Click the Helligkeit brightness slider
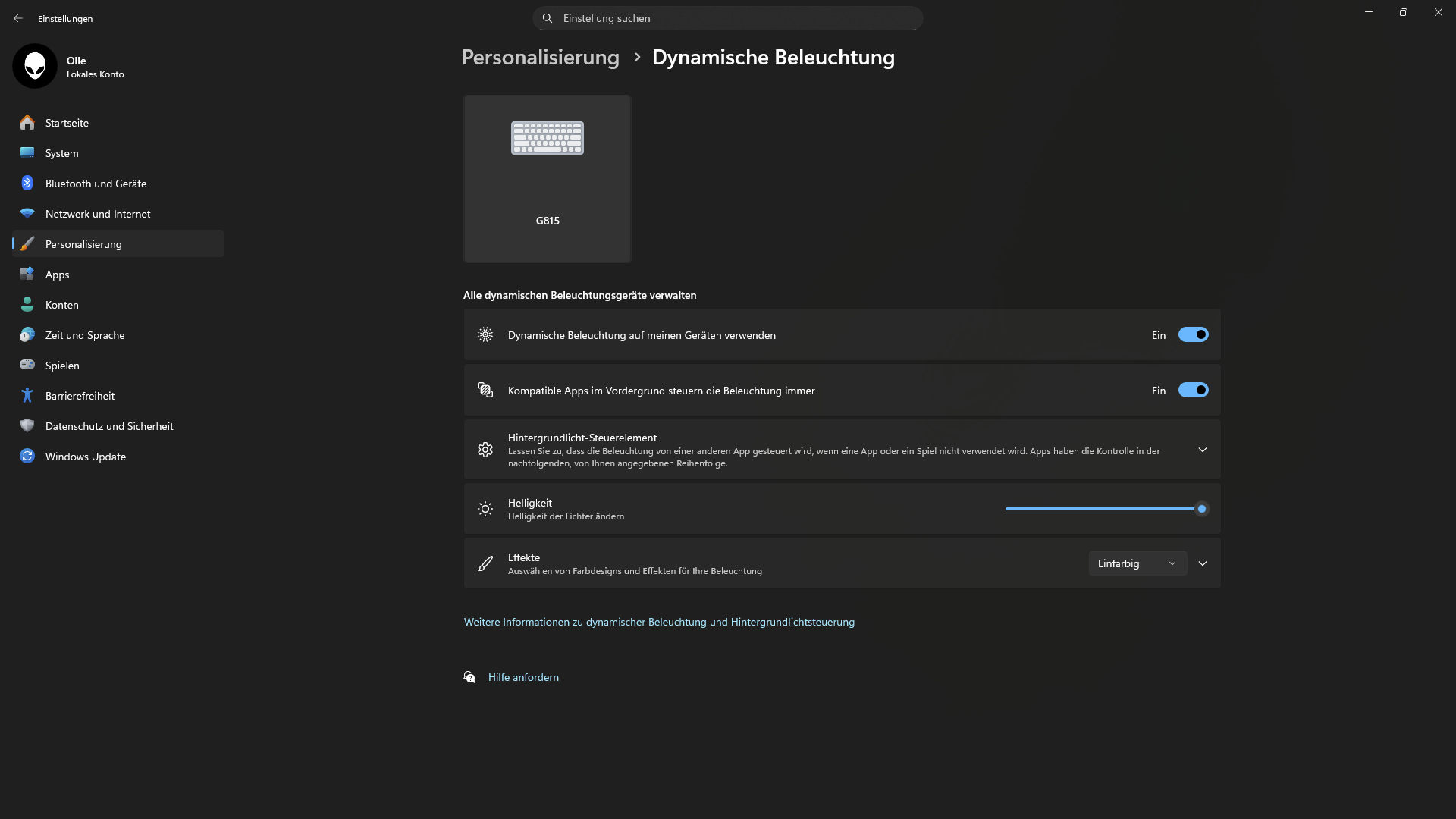 1103,509
